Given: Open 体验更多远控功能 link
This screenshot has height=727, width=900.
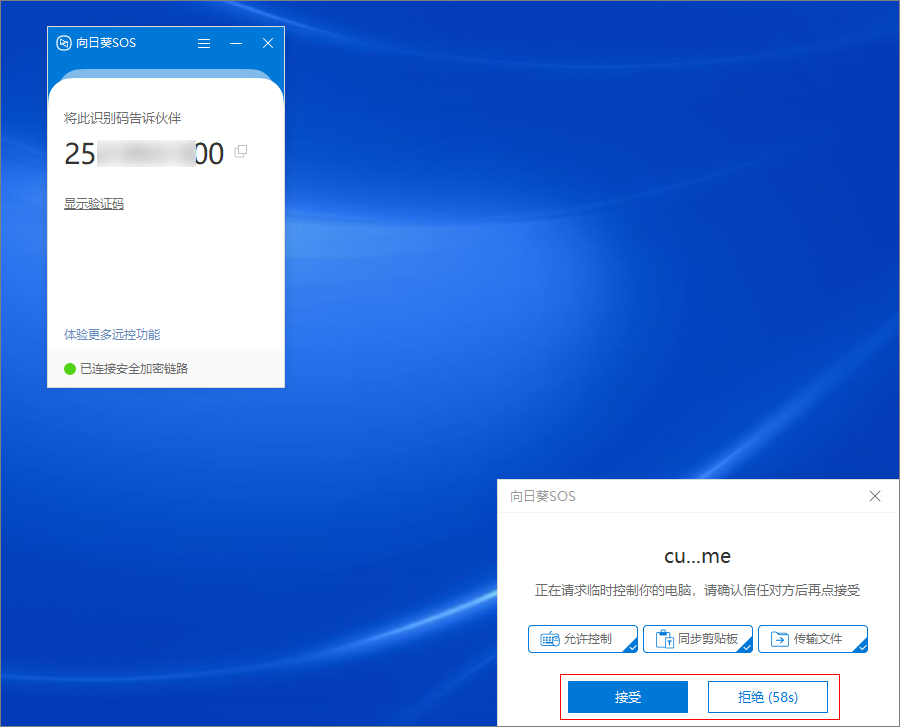Looking at the screenshot, I should [x=112, y=335].
